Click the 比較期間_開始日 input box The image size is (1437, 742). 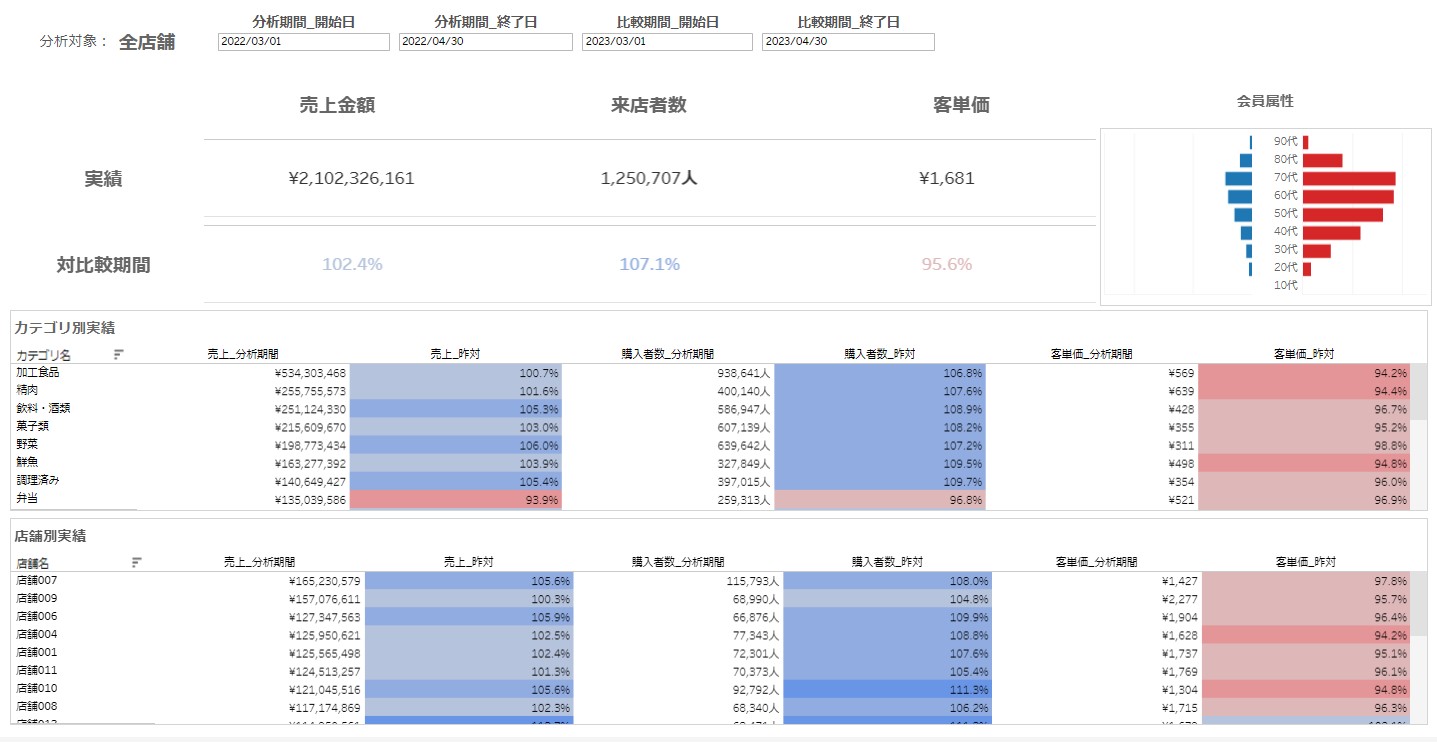coord(666,42)
